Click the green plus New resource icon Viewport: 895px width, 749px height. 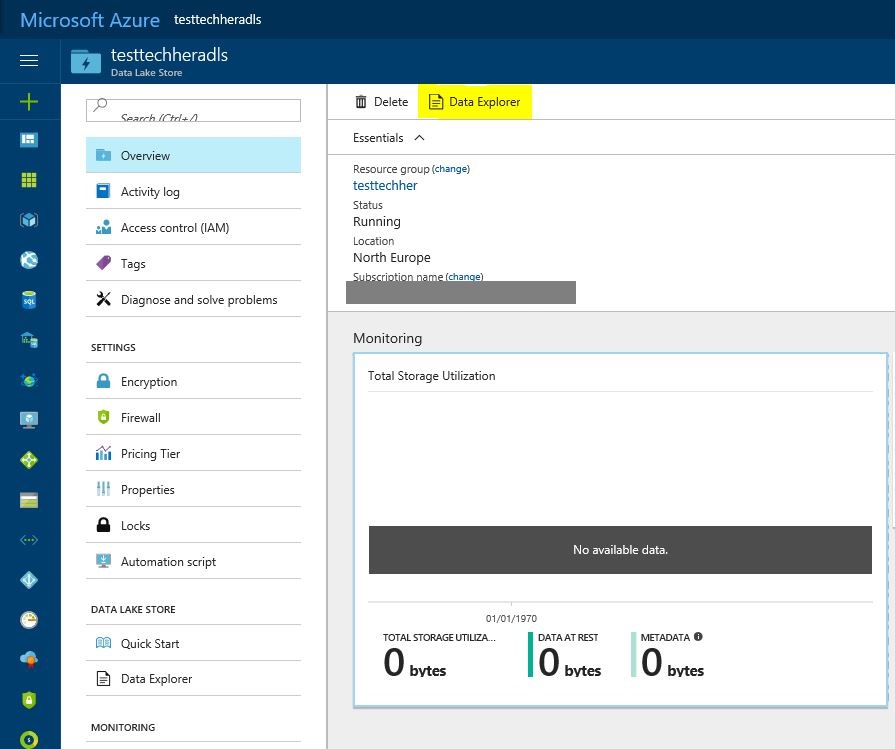point(29,102)
